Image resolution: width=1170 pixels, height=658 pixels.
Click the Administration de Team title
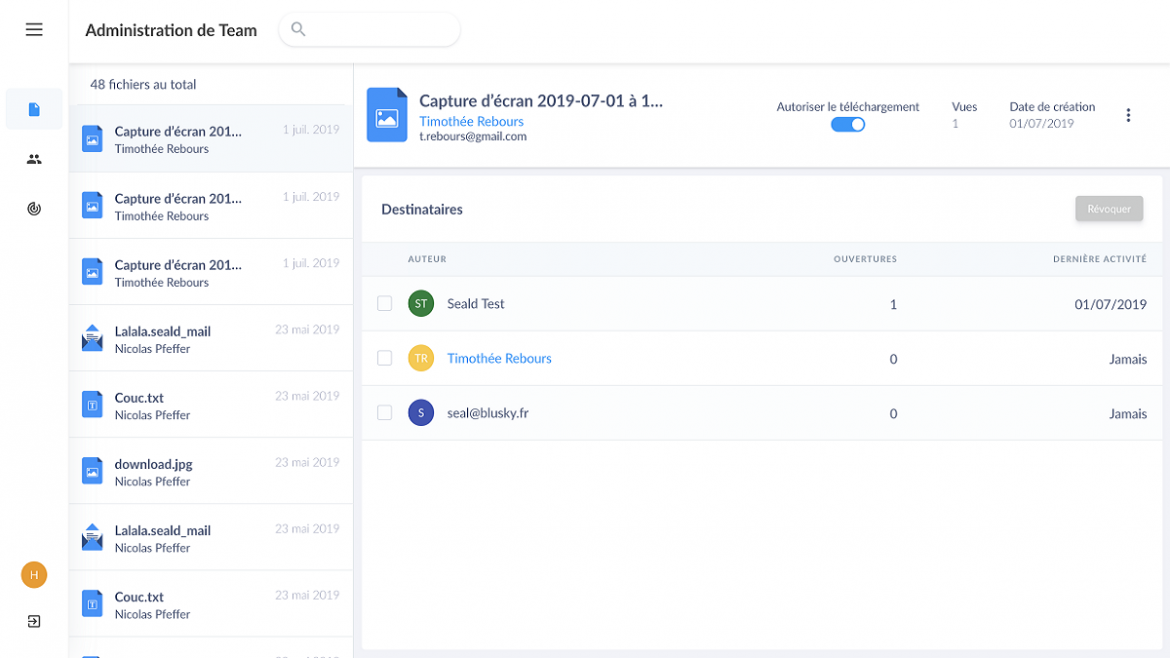(x=170, y=30)
